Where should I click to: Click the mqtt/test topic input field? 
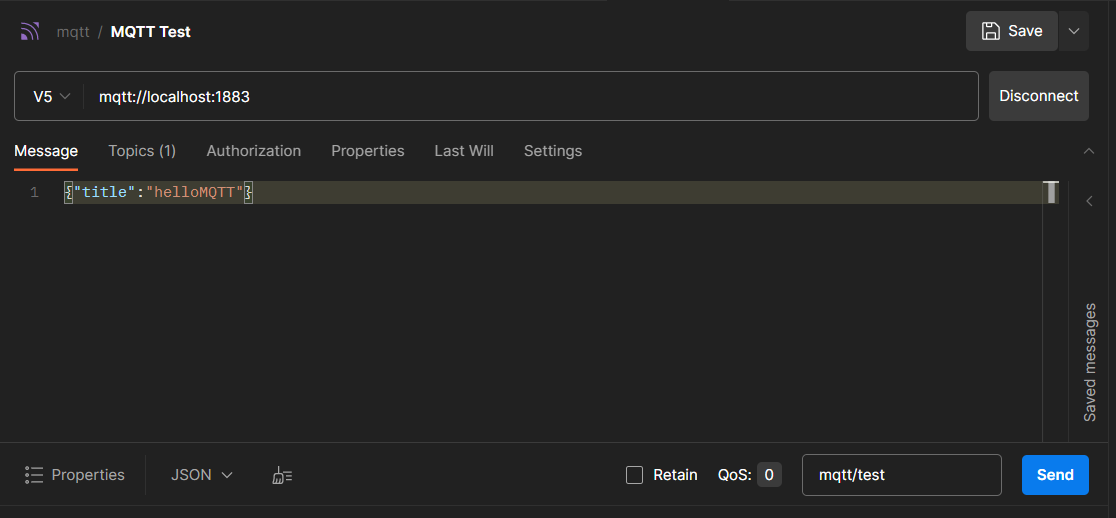(902, 475)
